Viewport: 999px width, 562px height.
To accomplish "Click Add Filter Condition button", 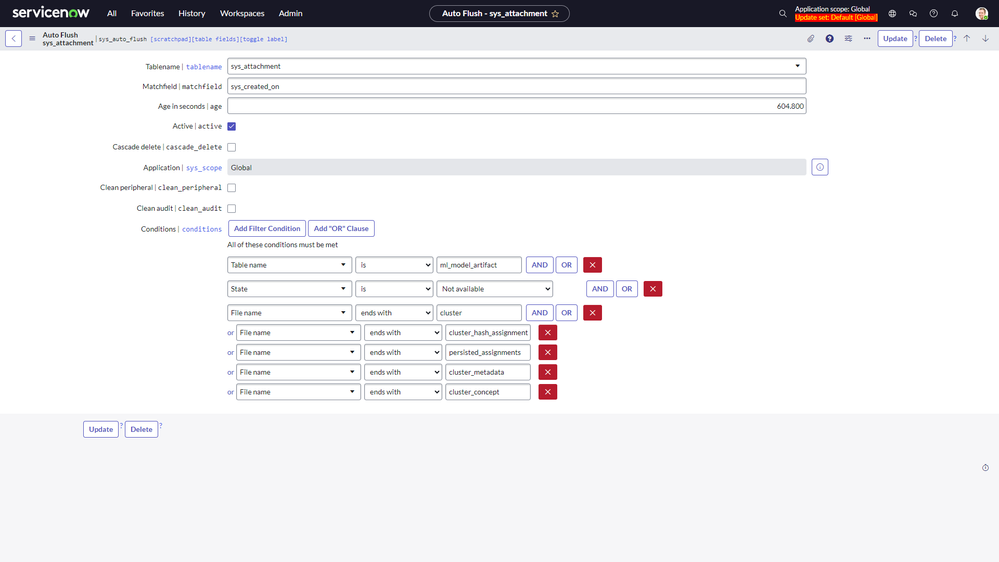I will pyautogui.click(x=267, y=228).
